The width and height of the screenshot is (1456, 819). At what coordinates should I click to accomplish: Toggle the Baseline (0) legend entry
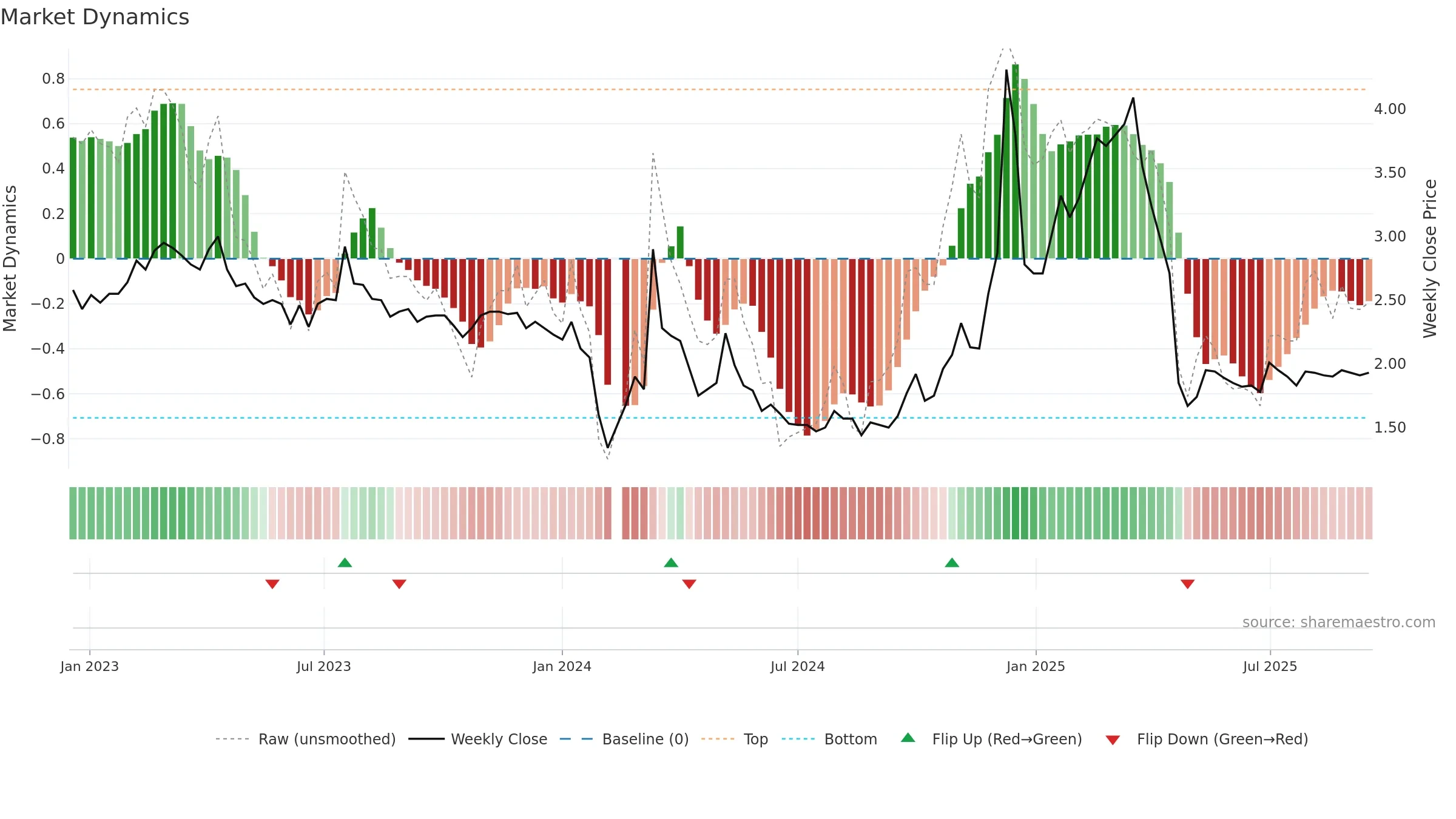click(645, 739)
